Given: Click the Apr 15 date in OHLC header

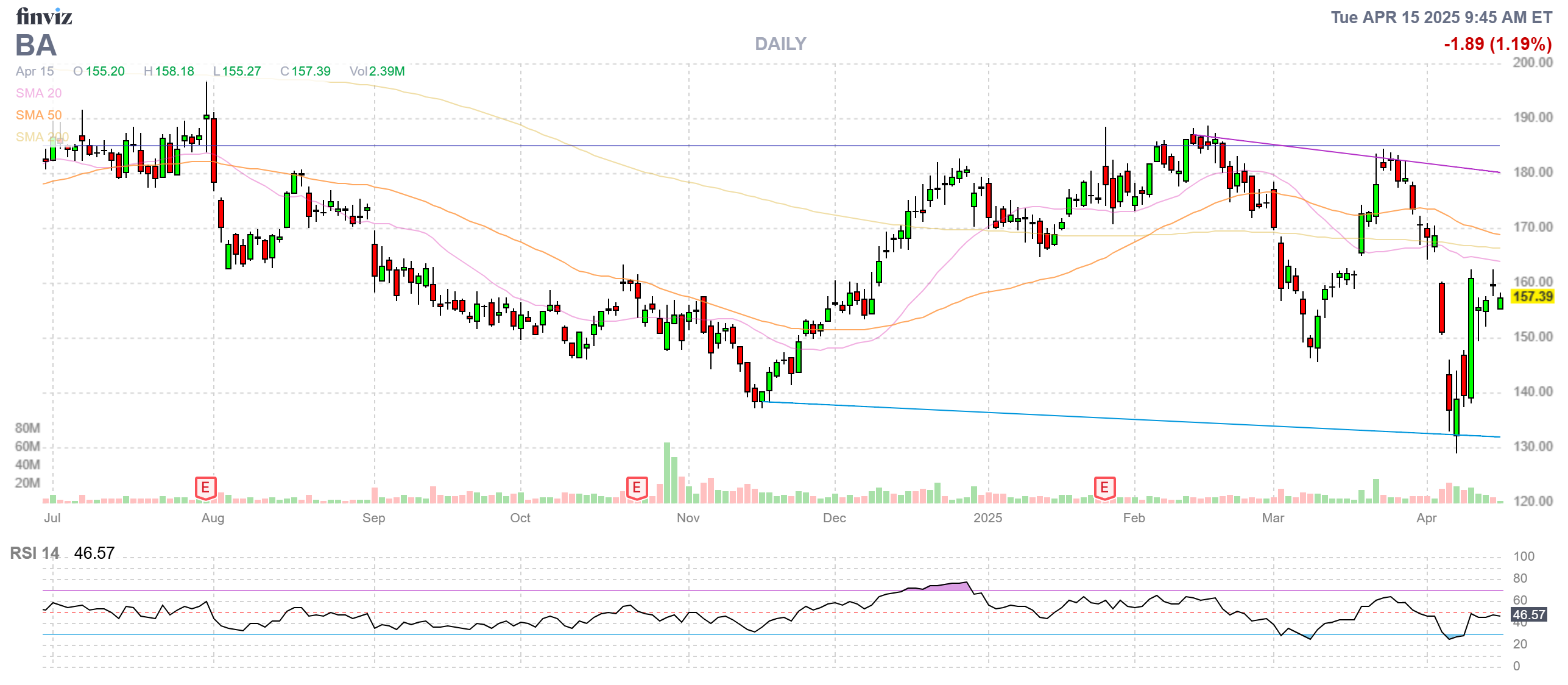Looking at the screenshot, I should (35, 71).
